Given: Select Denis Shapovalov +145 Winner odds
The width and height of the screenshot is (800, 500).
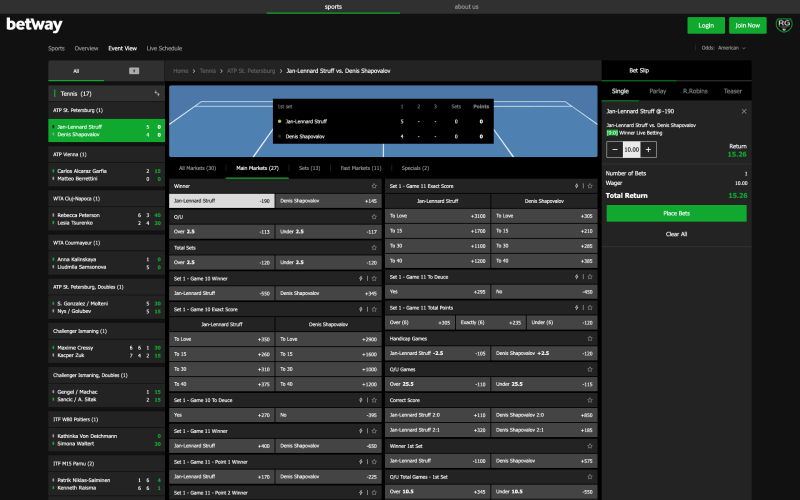Looking at the screenshot, I should tap(328, 201).
